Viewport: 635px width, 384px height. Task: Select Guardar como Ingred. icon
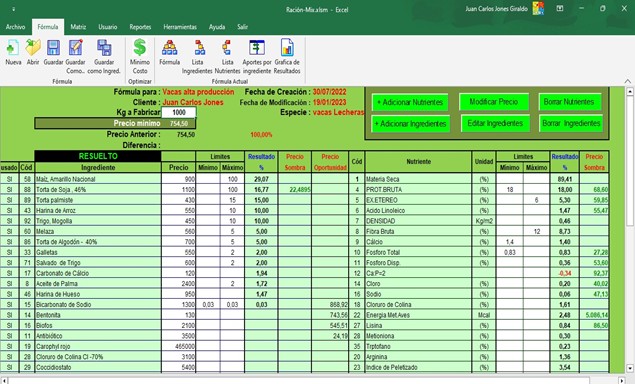tap(104, 48)
